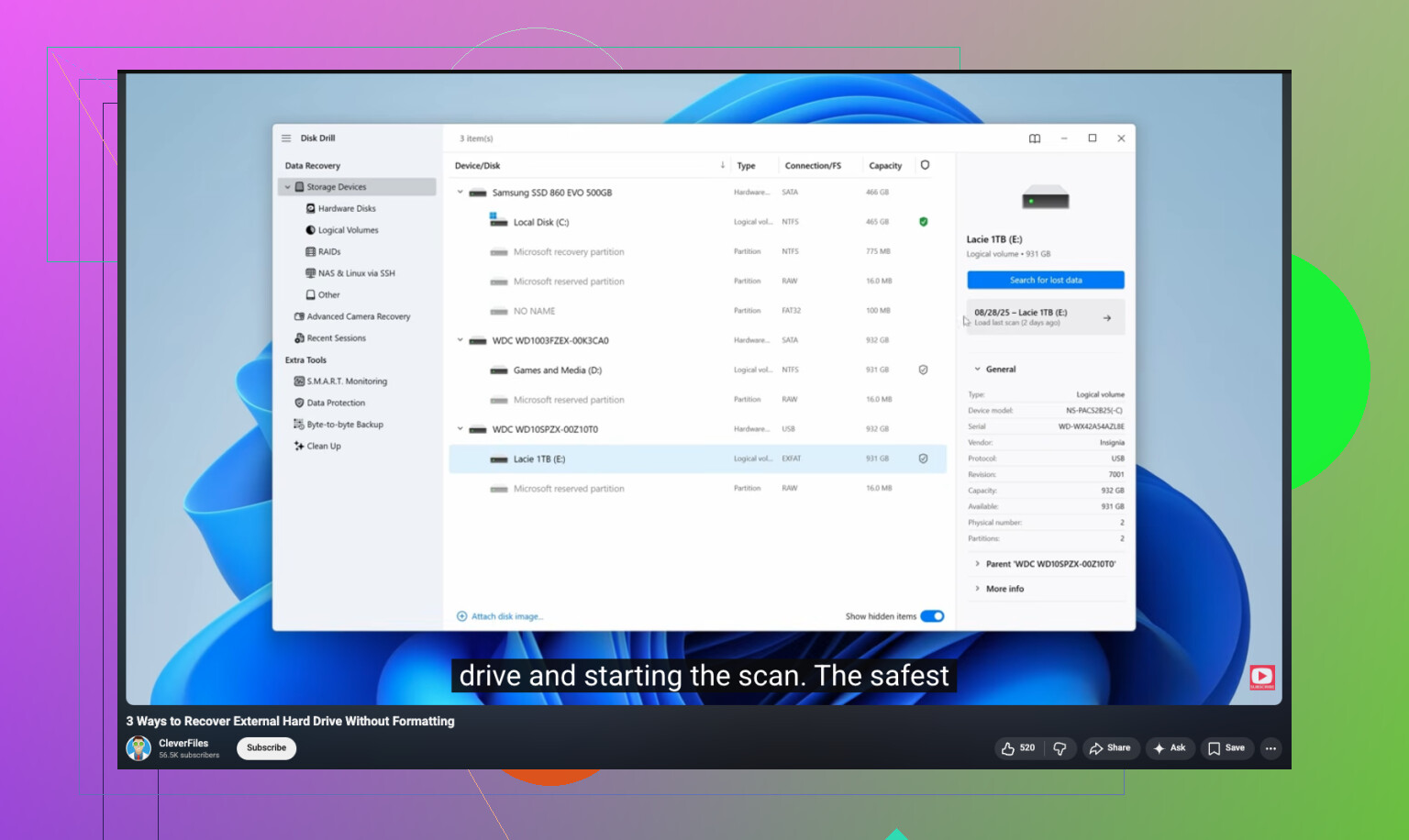Subscribe to CleverFiles channel
1409x840 pixels.
click(x=266, y=748)
